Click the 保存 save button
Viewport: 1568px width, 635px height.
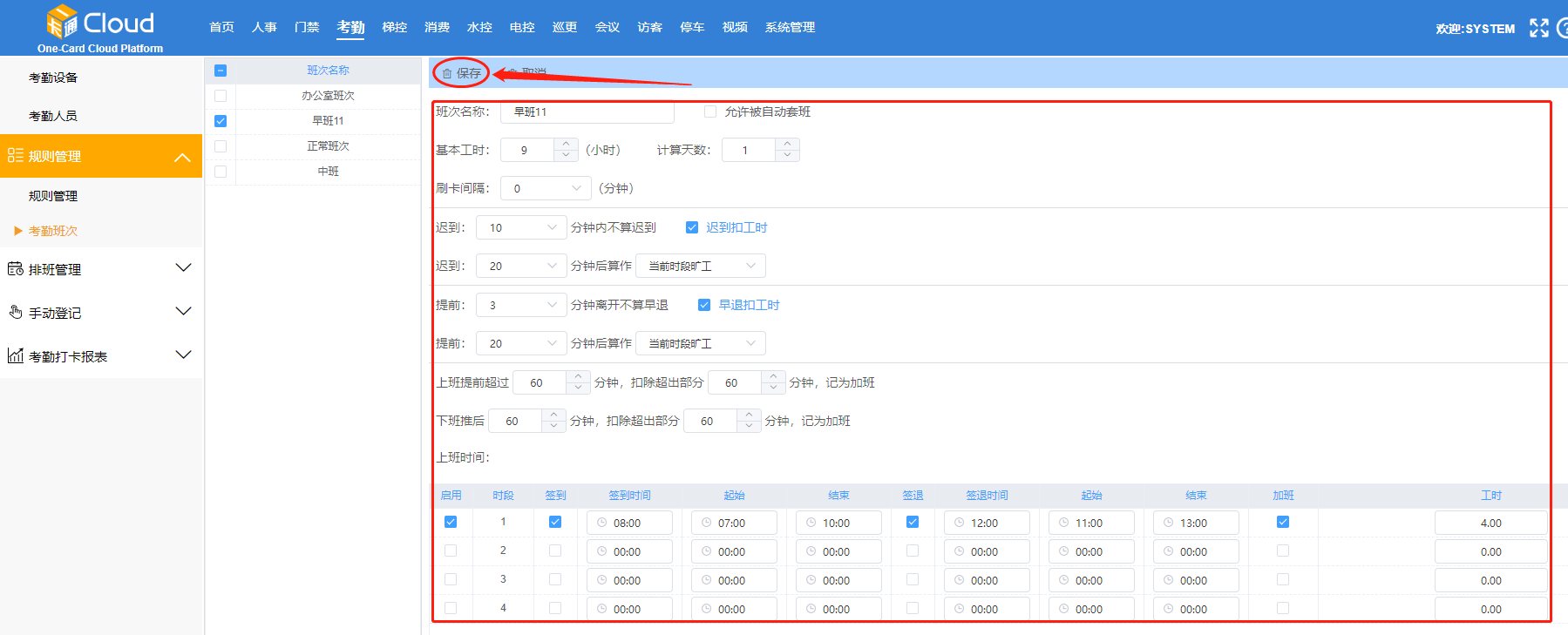click(461, 73)
